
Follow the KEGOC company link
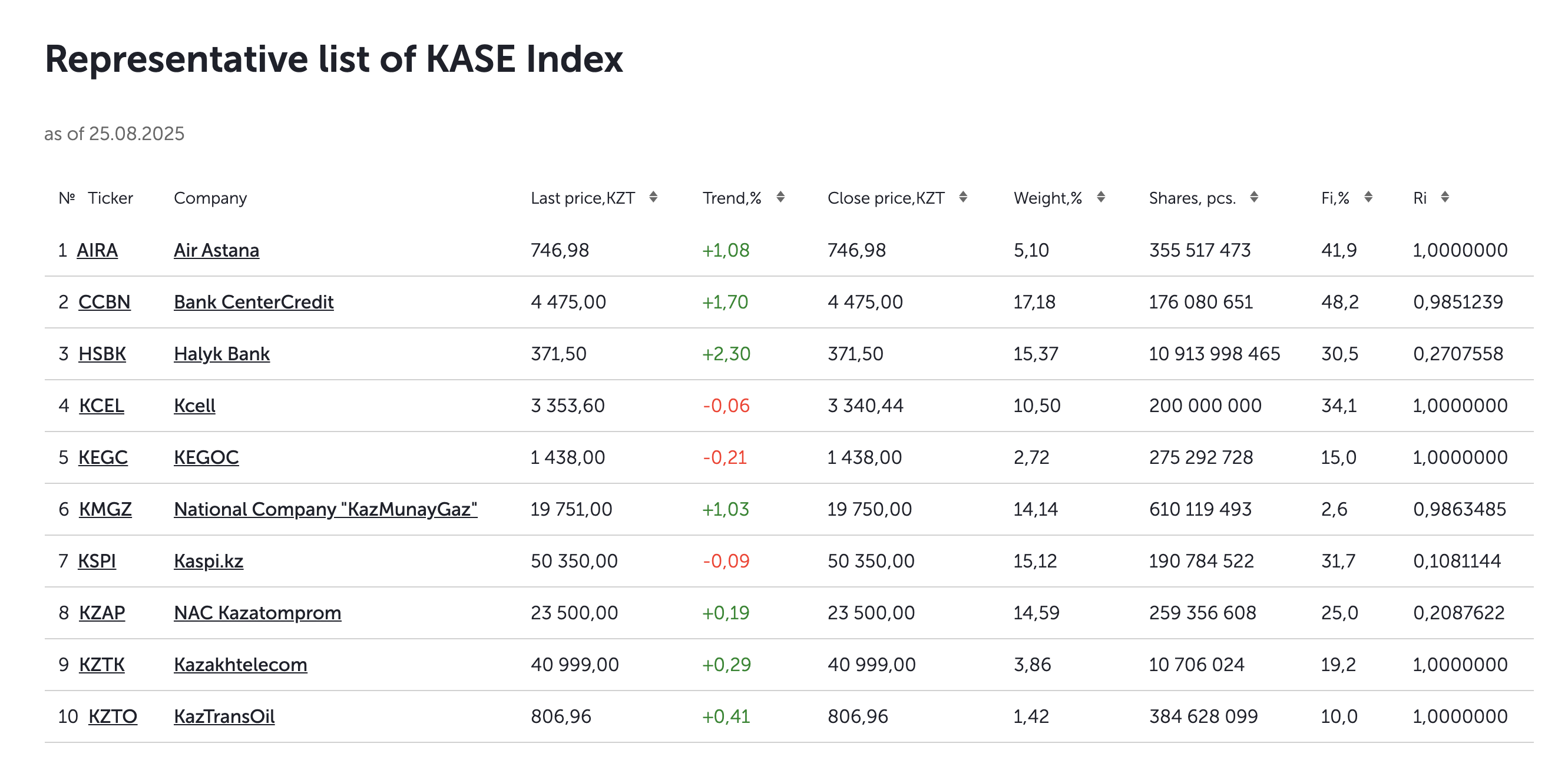206,457
